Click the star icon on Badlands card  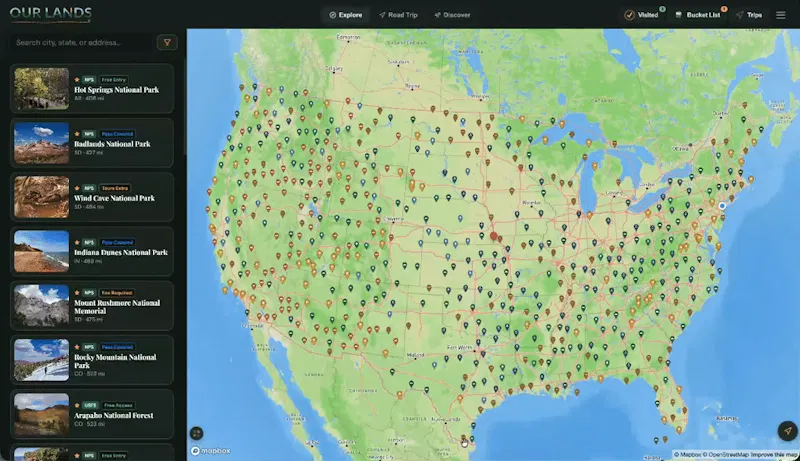77,134
